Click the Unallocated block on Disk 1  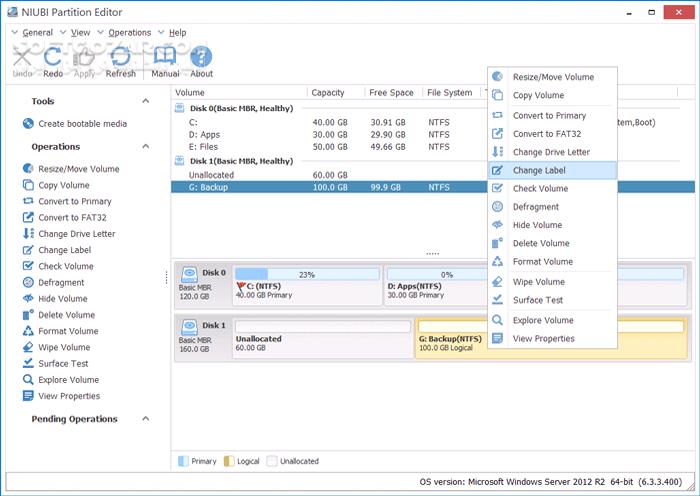click(x=323, y=338)
